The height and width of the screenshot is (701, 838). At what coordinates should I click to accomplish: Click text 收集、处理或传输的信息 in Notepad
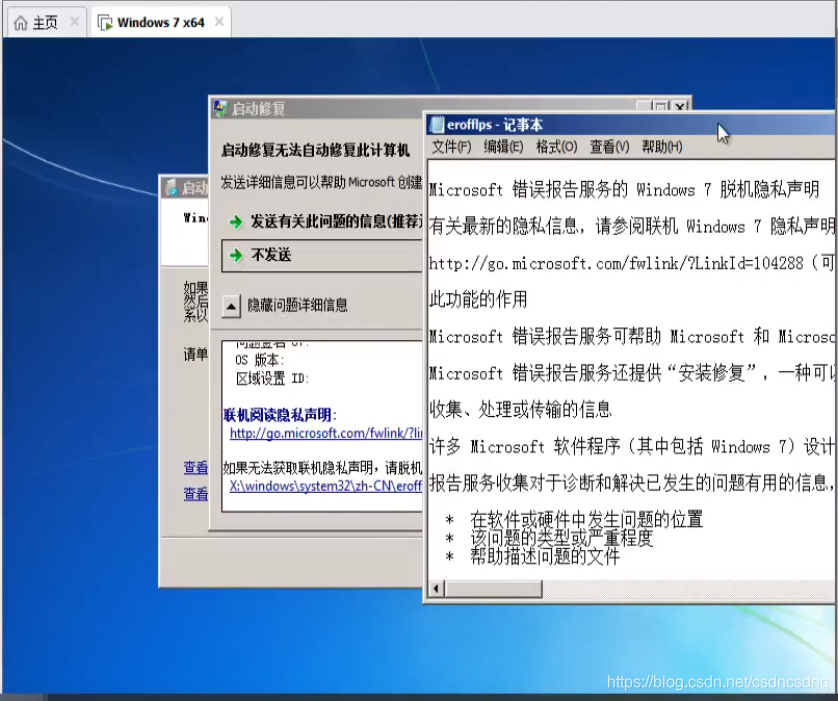coord(521,410)
